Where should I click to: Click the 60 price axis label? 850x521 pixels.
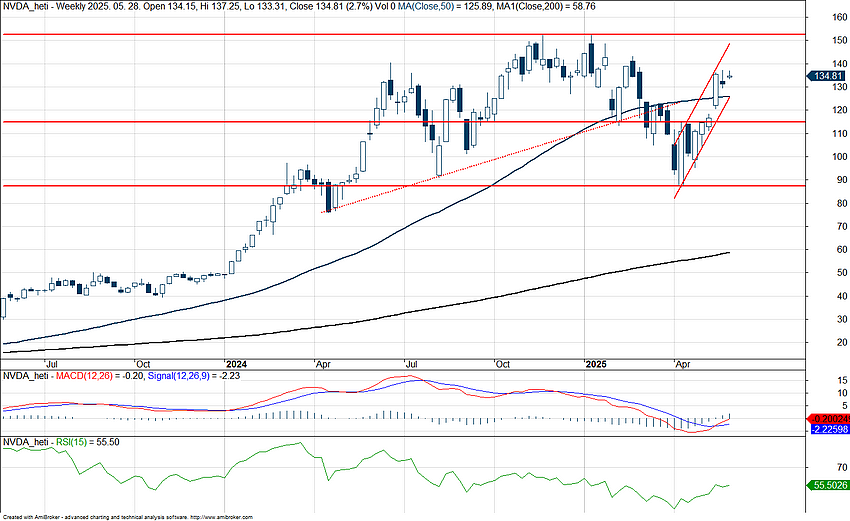[x=842, y=250]
